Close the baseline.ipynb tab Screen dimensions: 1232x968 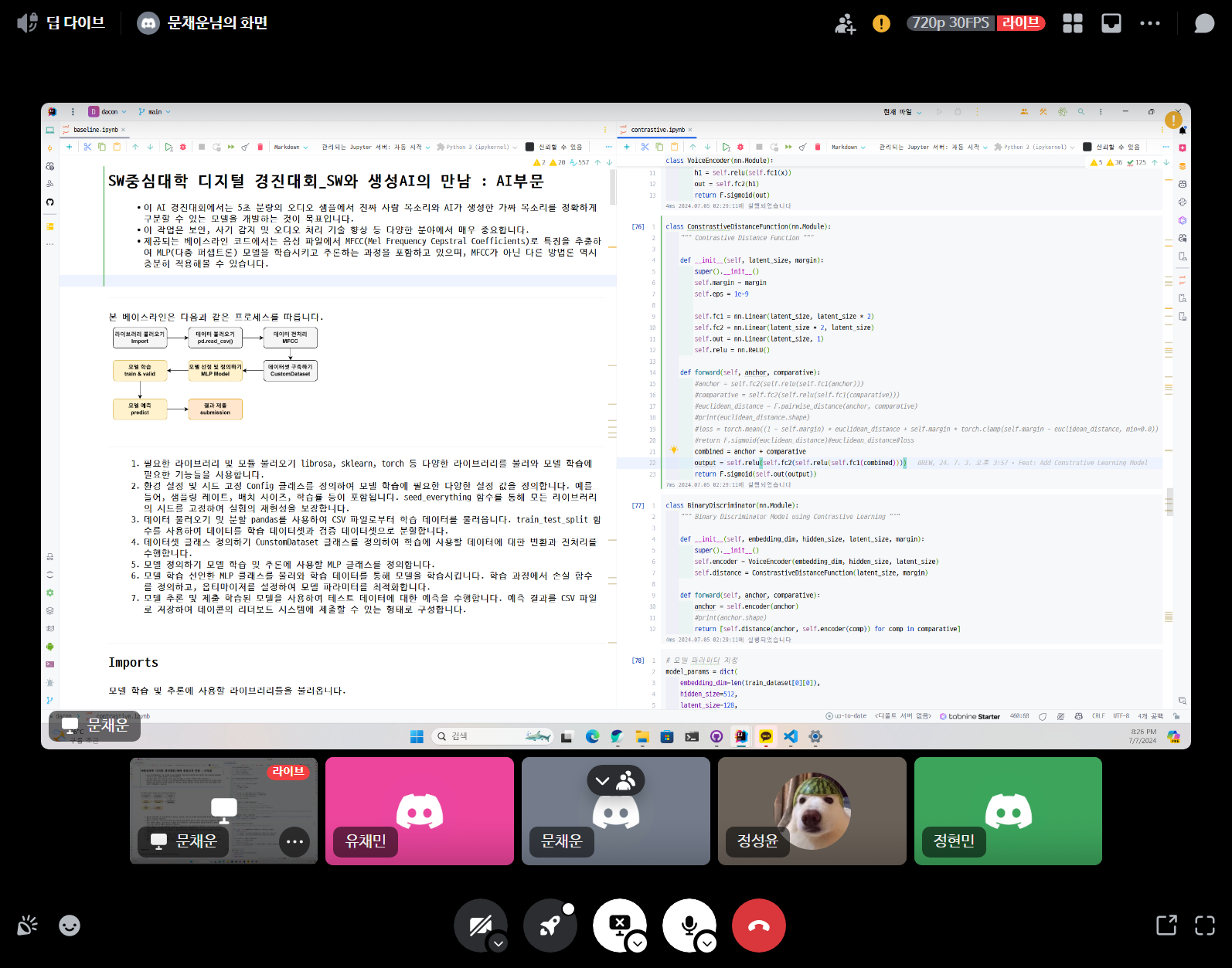pos(124,130)
